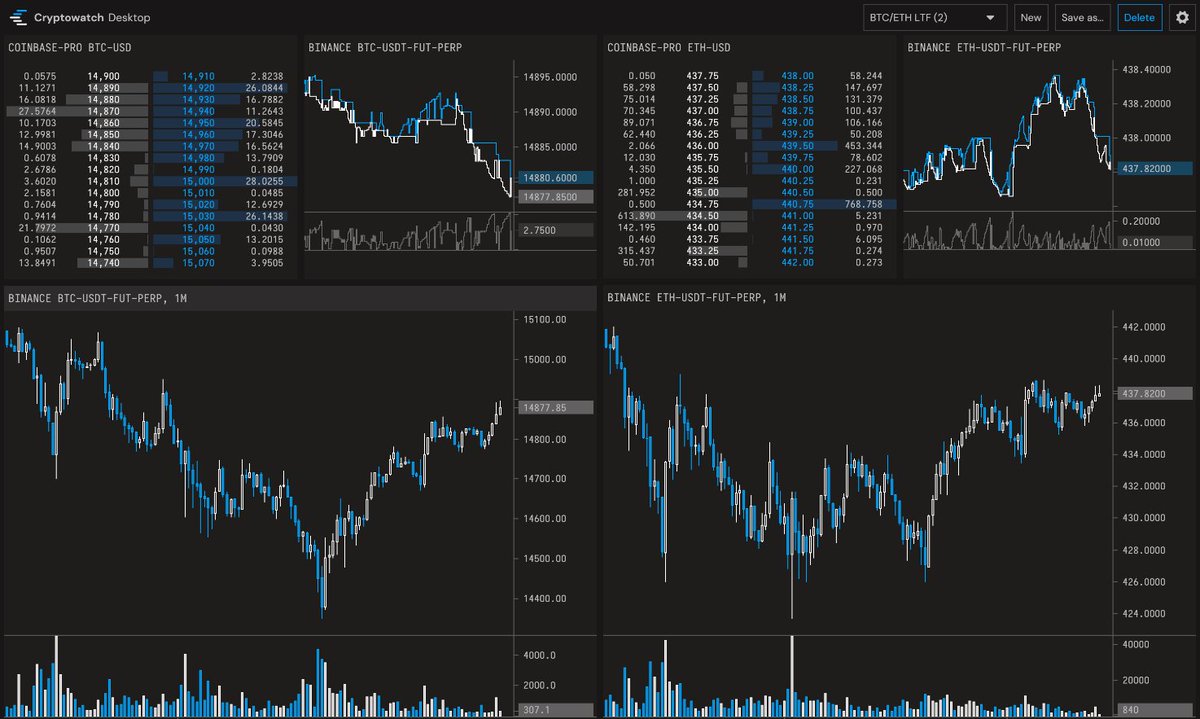The height and width of the screenshot is (719, 1200).
Task: Click the 14,740 bid price in BTC order book
Action: click(104, 264)
